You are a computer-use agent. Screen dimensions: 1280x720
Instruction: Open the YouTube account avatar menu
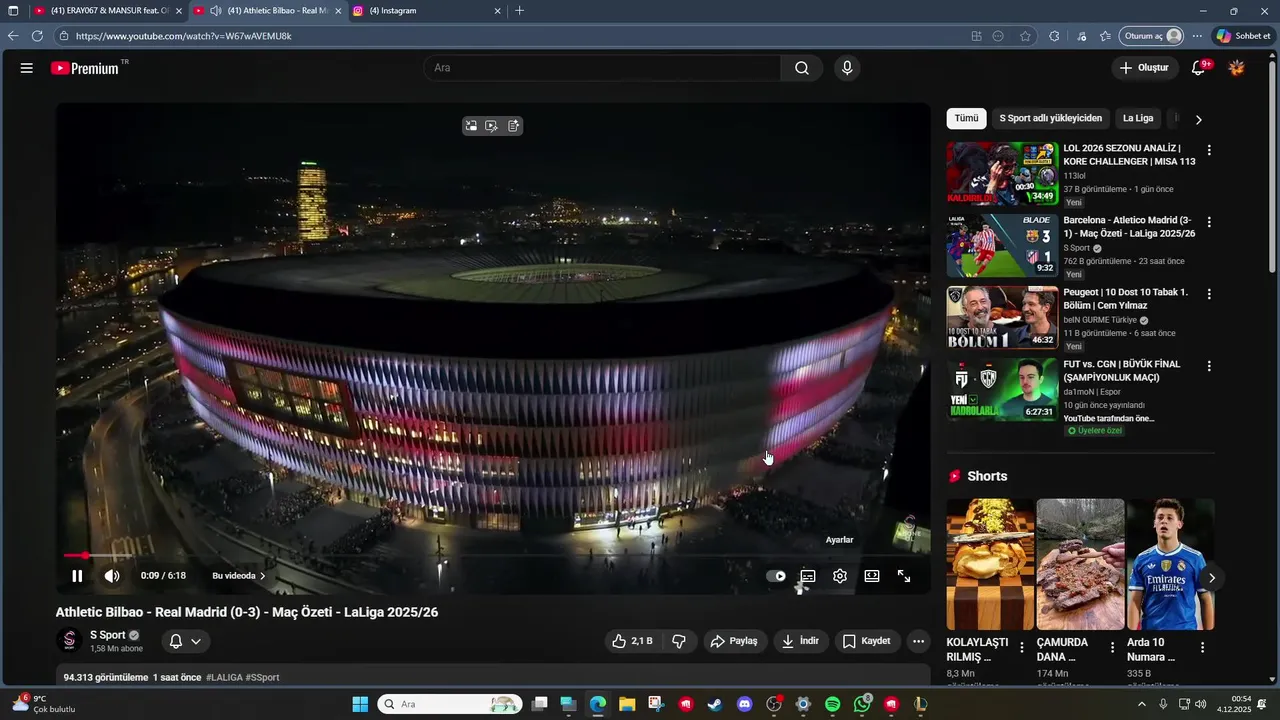tap(1237, 68)
